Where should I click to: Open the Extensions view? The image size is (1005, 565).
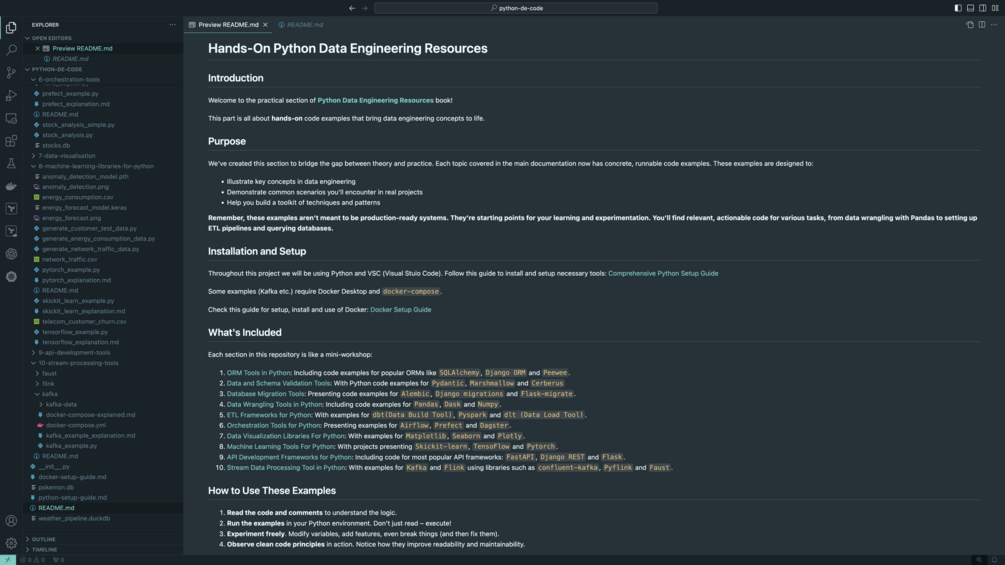11,141
